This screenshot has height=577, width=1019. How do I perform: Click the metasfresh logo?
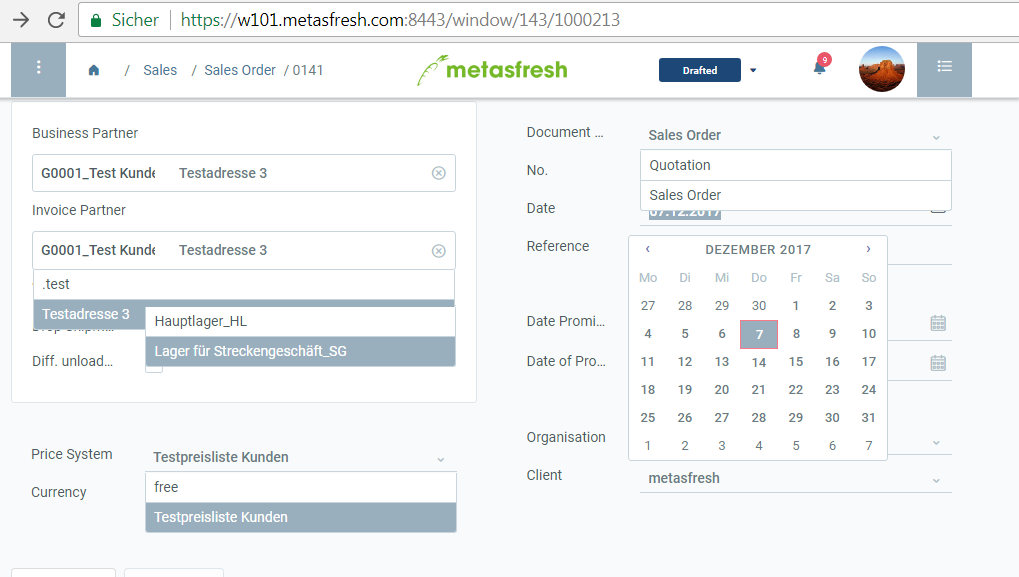[x=492, y=70]
